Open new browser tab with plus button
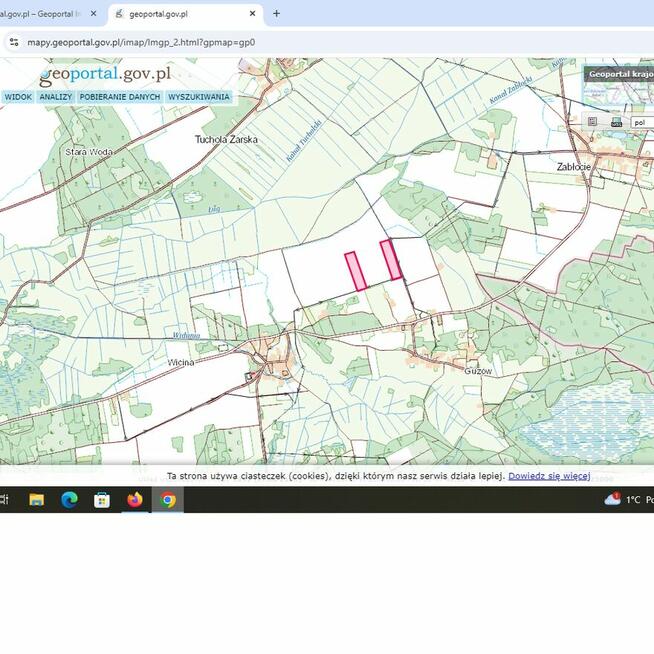Image resolution: width=654 pixels, height=654 pixels. pyautogui.click(x=277, y=14)
